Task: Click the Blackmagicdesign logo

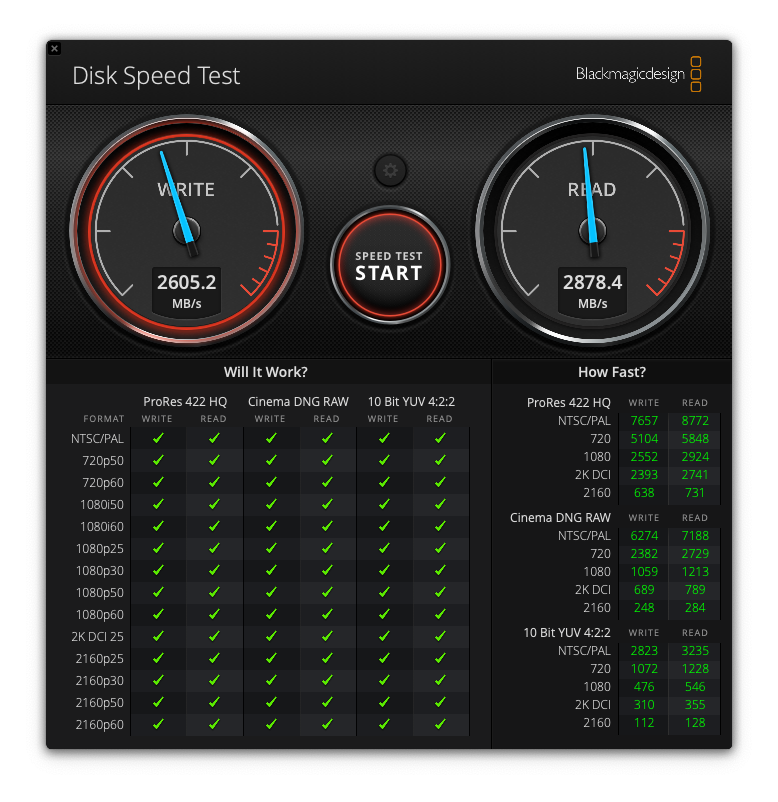Action: coord(638,74)
